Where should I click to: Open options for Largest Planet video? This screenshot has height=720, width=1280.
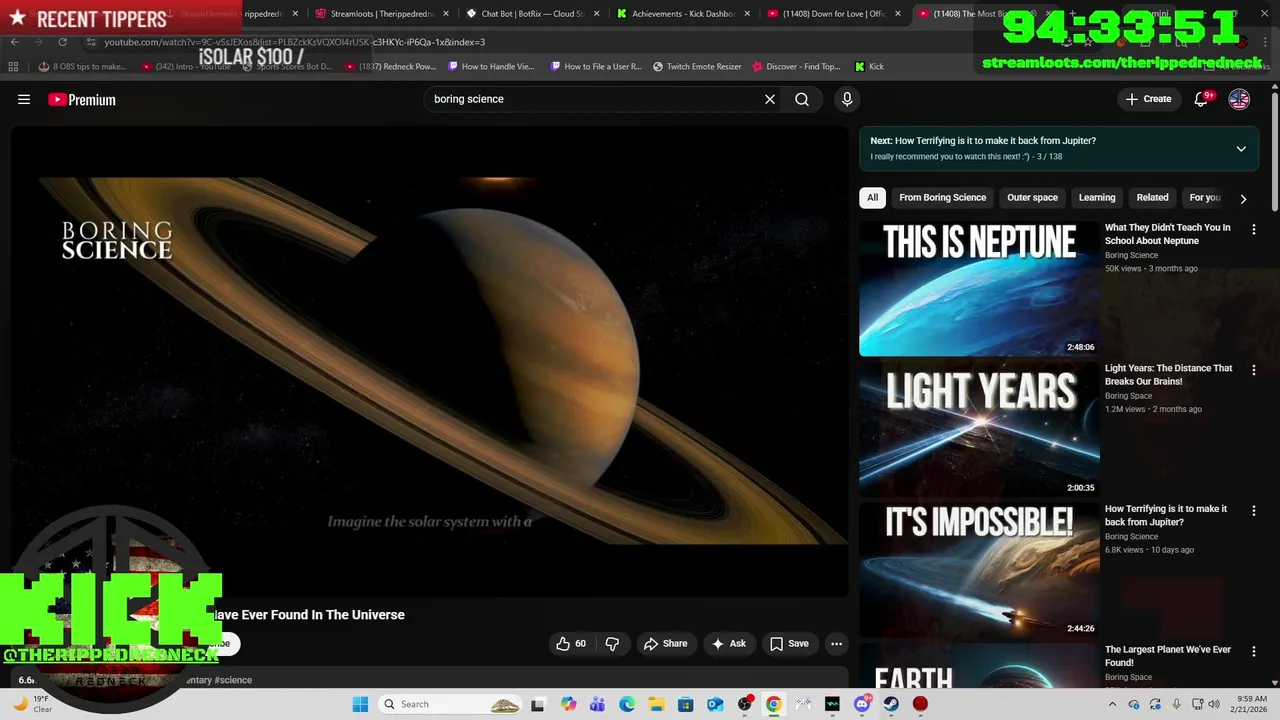1254,652
